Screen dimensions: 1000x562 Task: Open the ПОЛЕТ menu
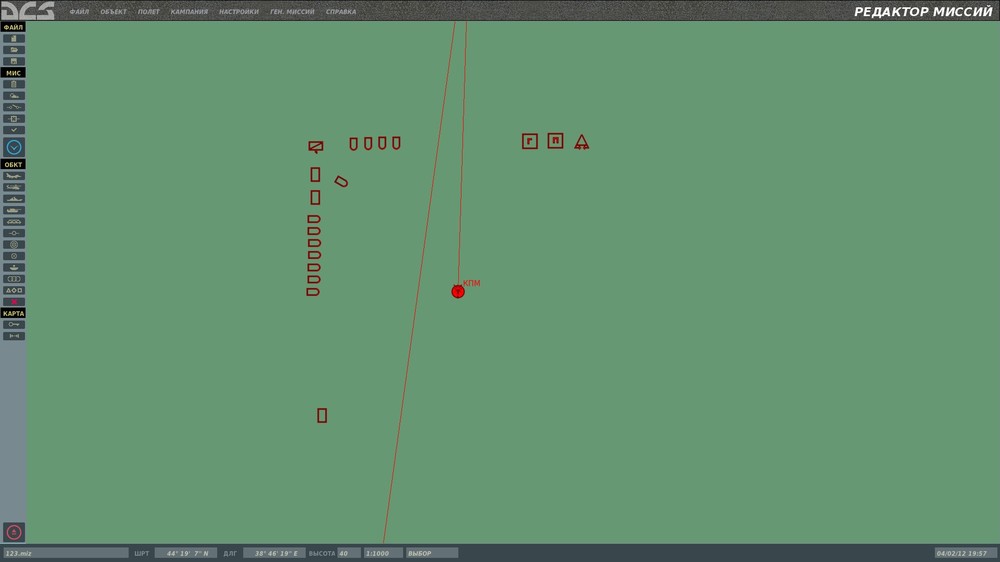click(149, 11)
